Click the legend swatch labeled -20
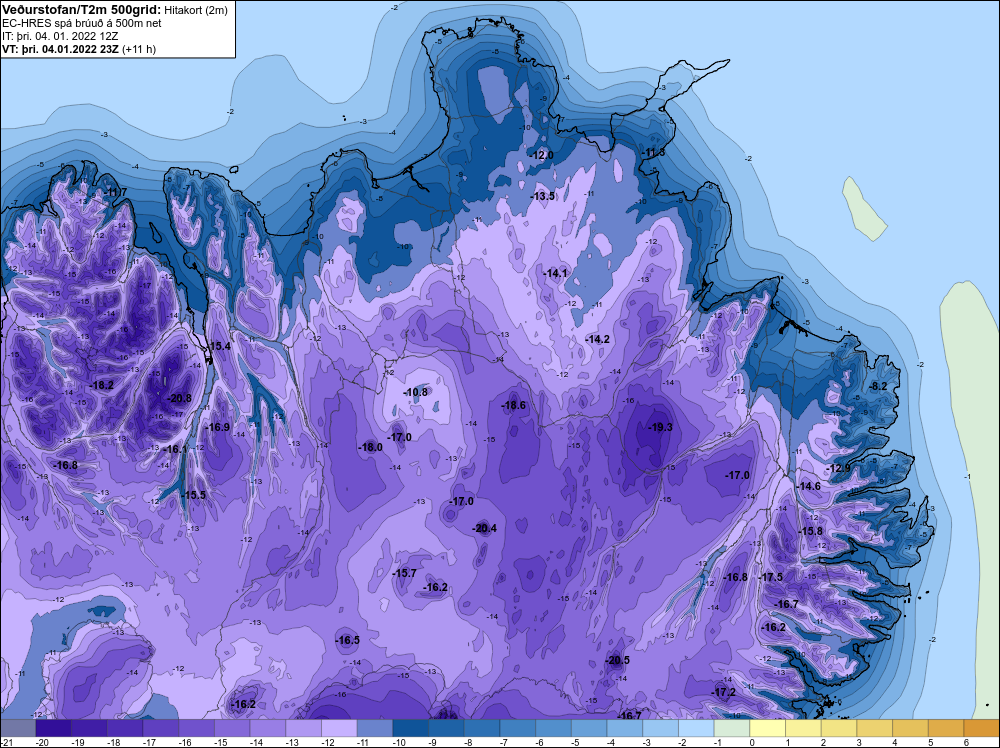Image resolution: width=1000 pixels, height=748 pixels. 54,727
